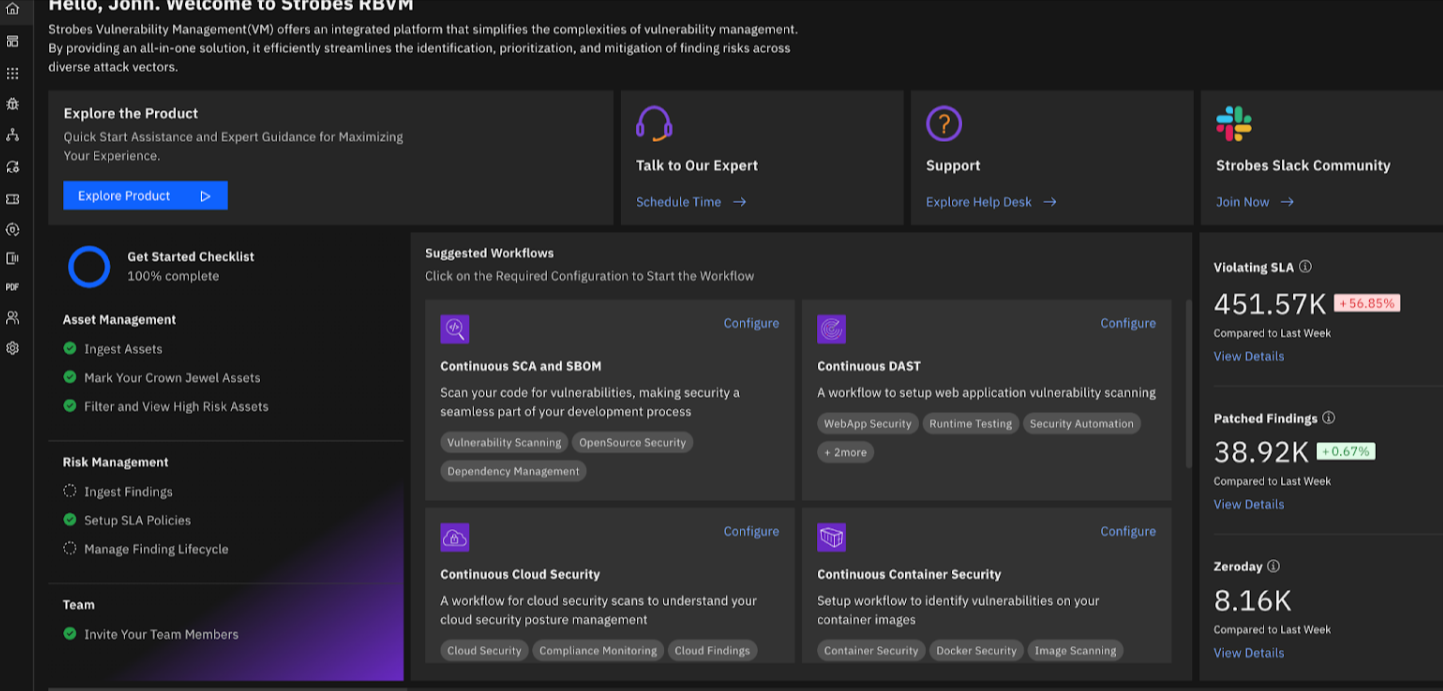Click the Support question mark icon
The image size is (1443, 691).
coord(944,124)
